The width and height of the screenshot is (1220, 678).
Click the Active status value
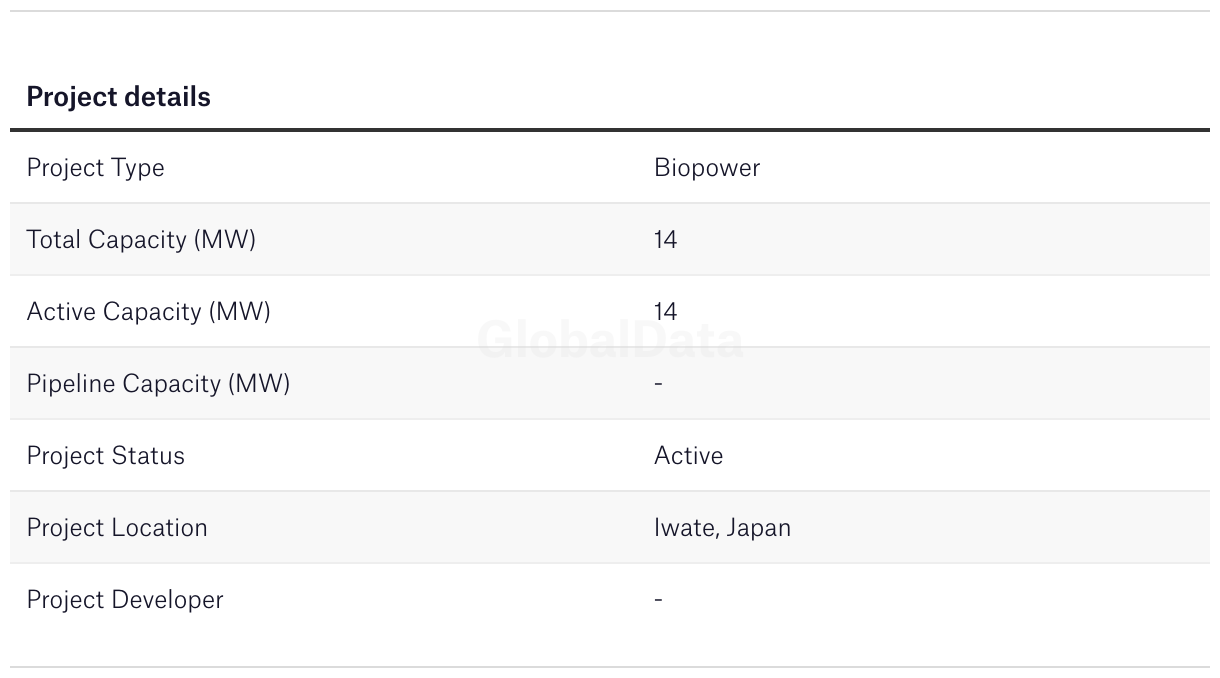pyautogui.click(x=688, y=456)
